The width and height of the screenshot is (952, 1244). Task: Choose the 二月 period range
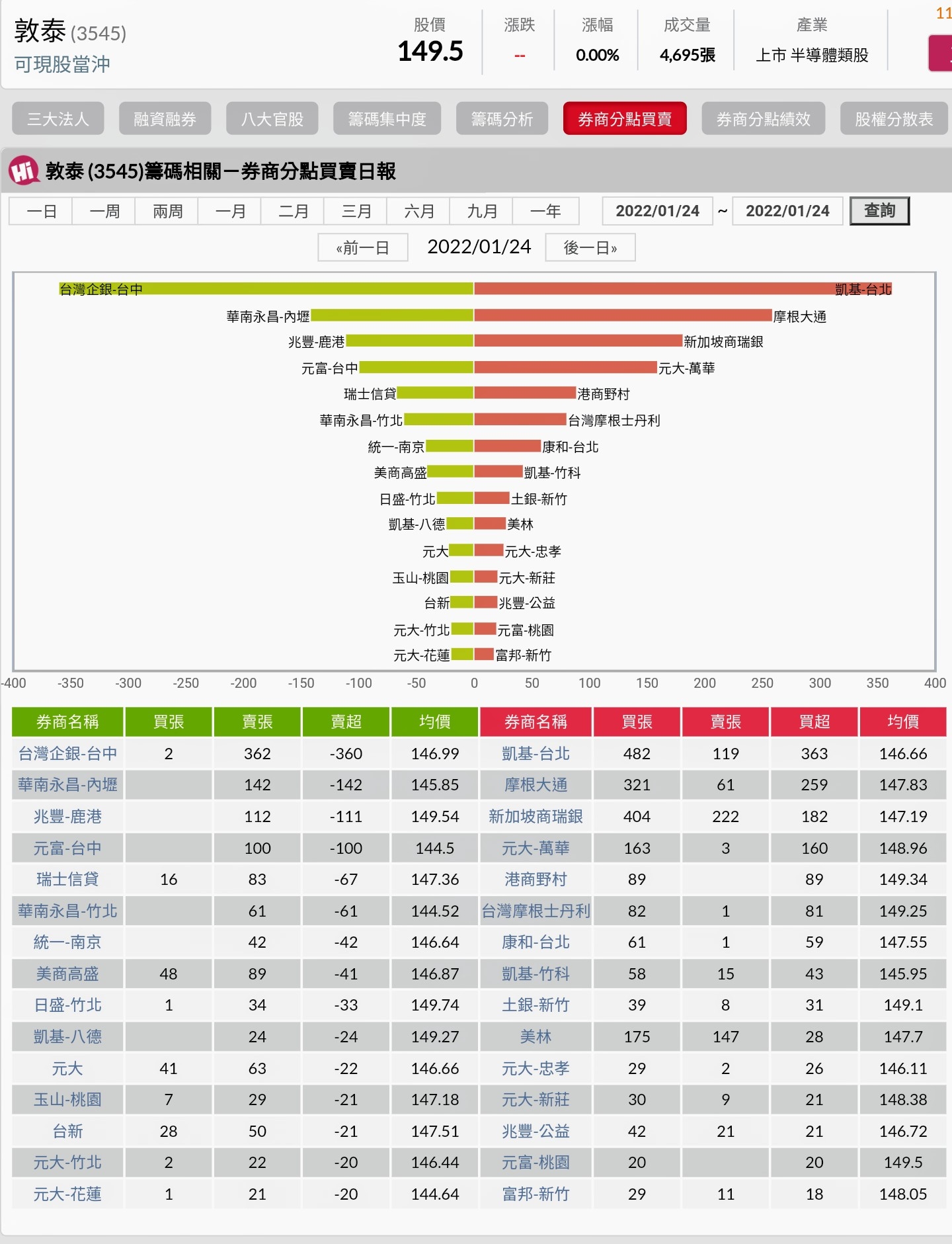coord(293,212)
